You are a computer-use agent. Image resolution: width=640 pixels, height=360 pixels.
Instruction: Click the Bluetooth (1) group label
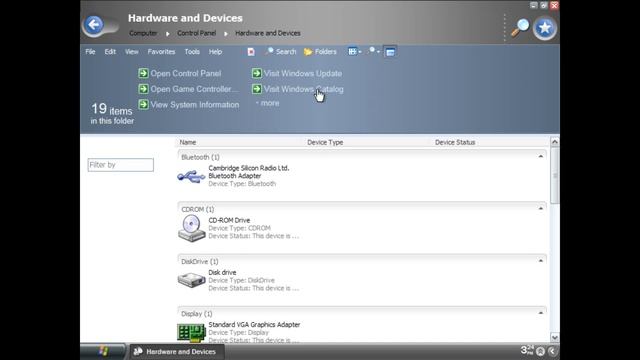[200, 157]
